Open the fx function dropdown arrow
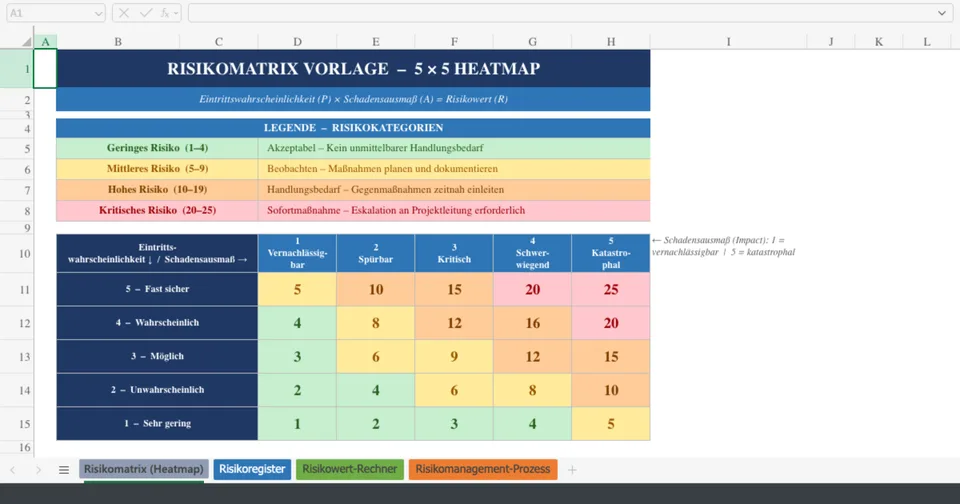Screen dimensions: 960x504 tap(176, 13)
